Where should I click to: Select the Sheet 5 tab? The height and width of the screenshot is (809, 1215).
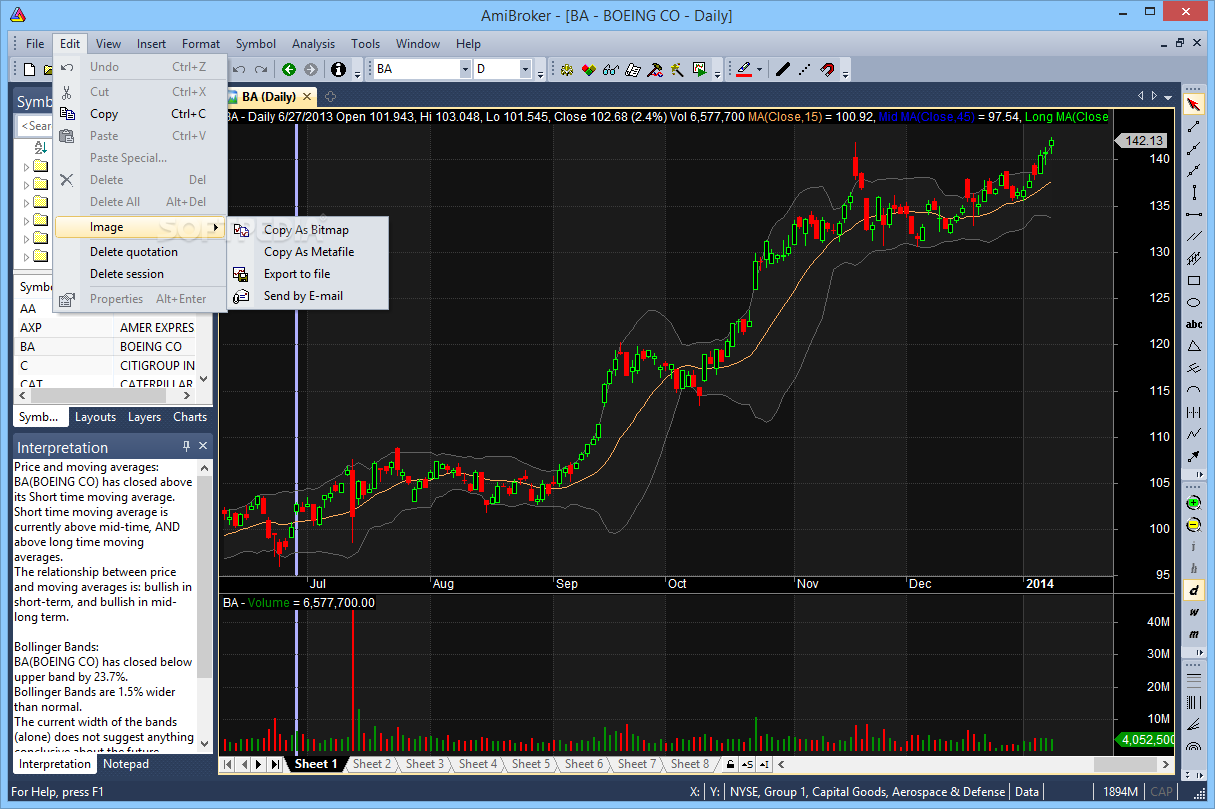tap(531, 764)
